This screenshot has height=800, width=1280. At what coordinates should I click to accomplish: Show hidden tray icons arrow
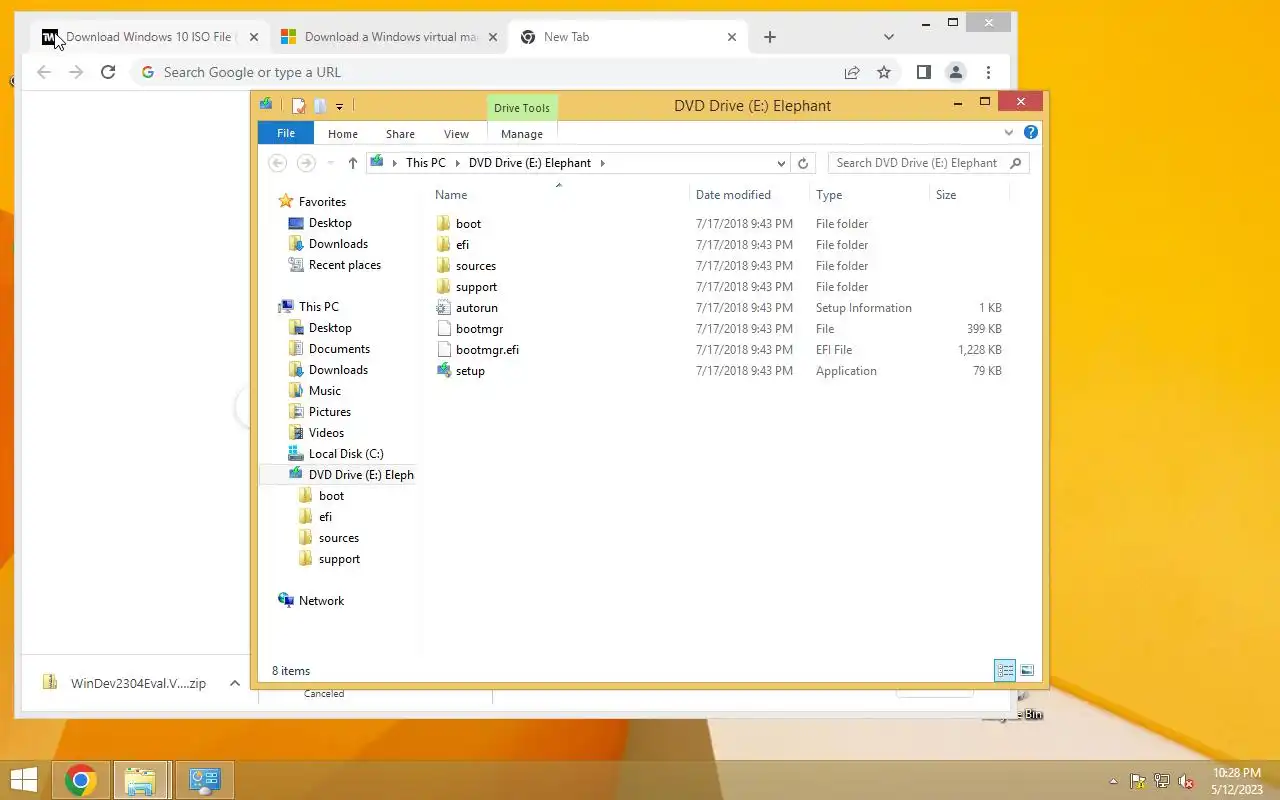[1113, 781]
